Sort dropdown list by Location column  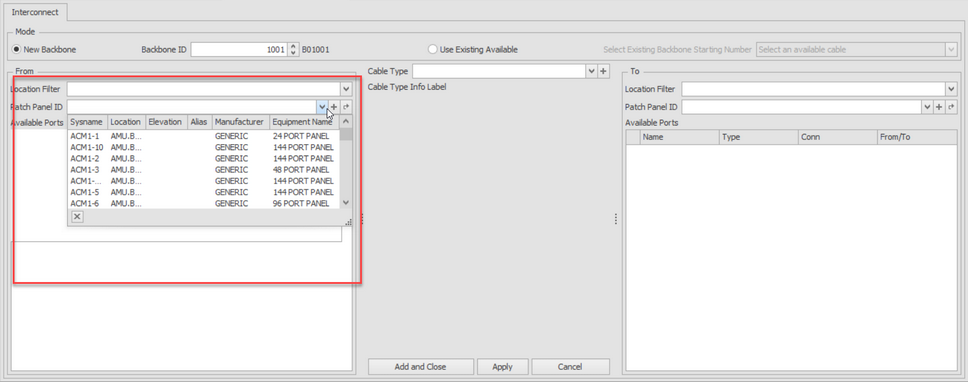coord(127,122)
